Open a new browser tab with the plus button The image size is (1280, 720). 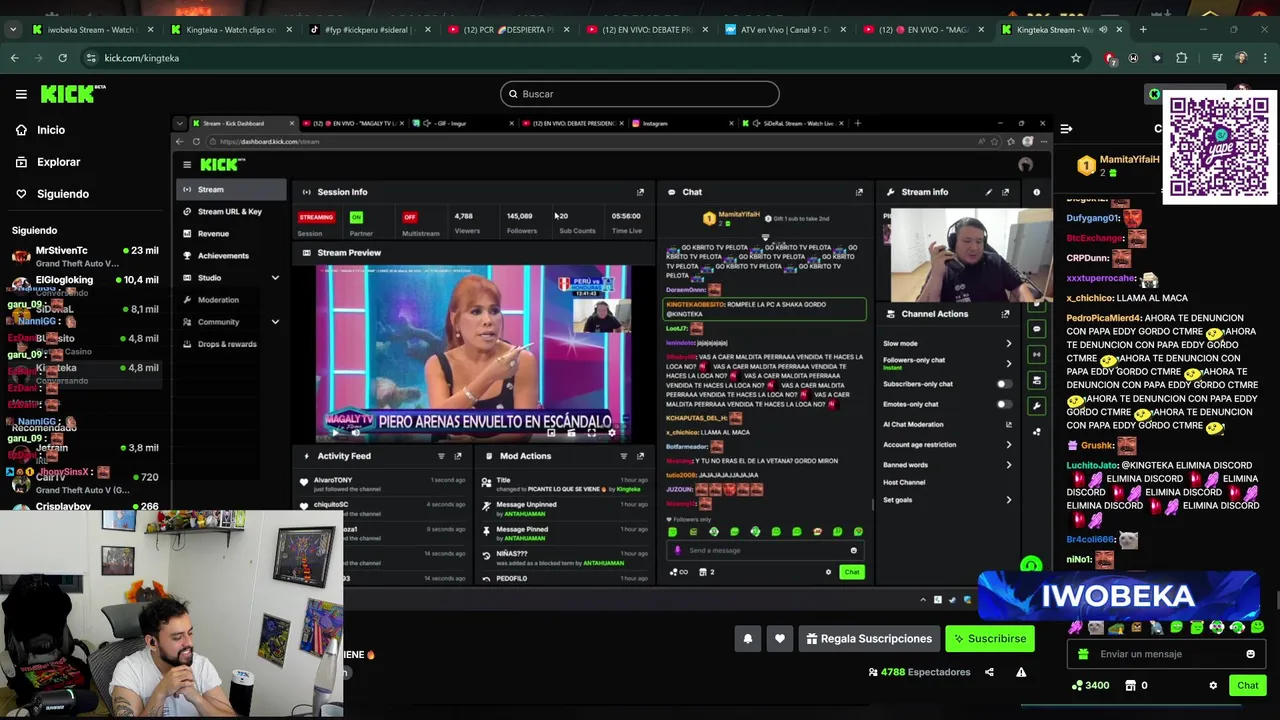pyautogui.click(x=1143, y=29)
